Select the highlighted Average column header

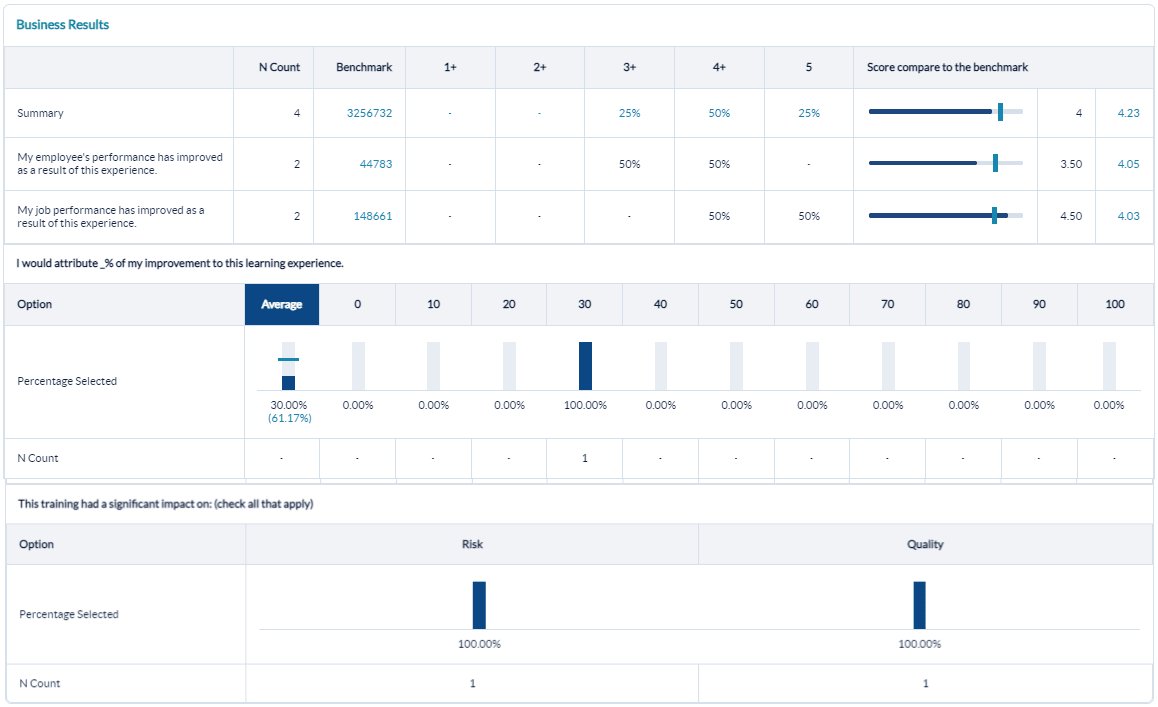[281, 304]
